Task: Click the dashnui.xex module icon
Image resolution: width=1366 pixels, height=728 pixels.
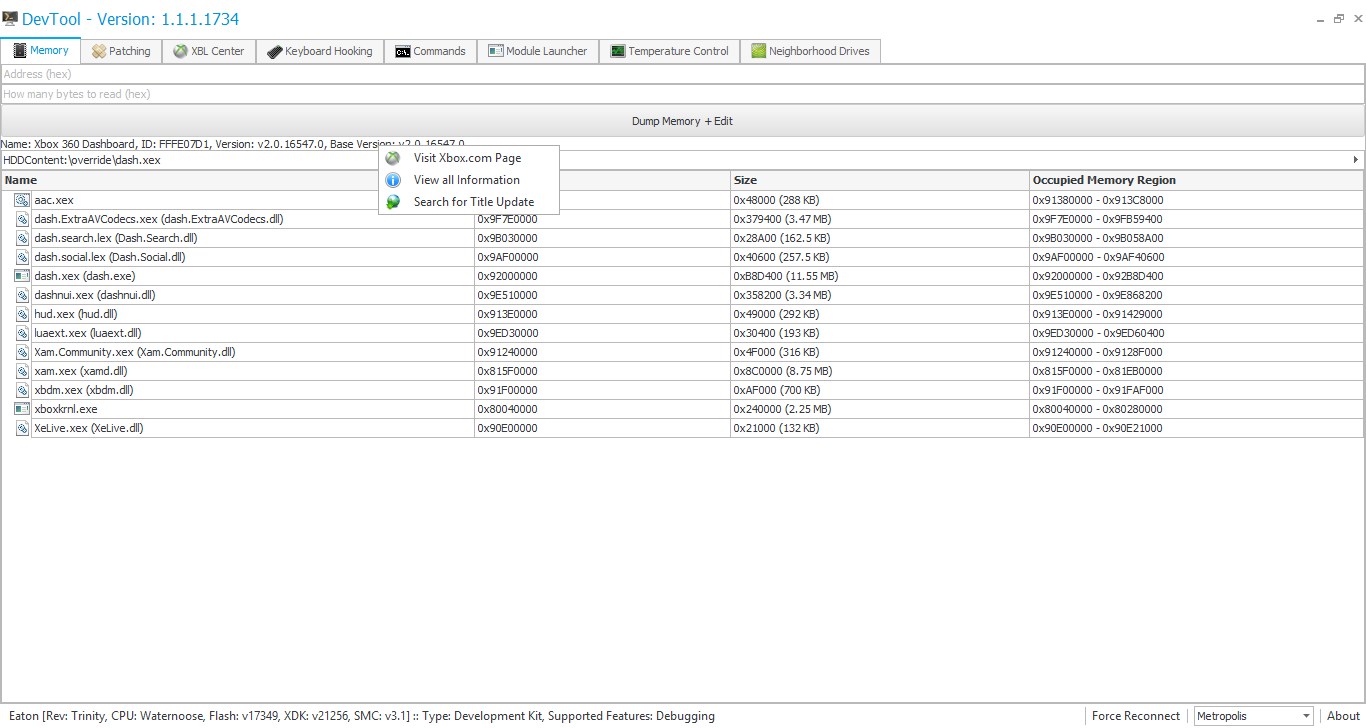Action: click(x=22, y=295)
